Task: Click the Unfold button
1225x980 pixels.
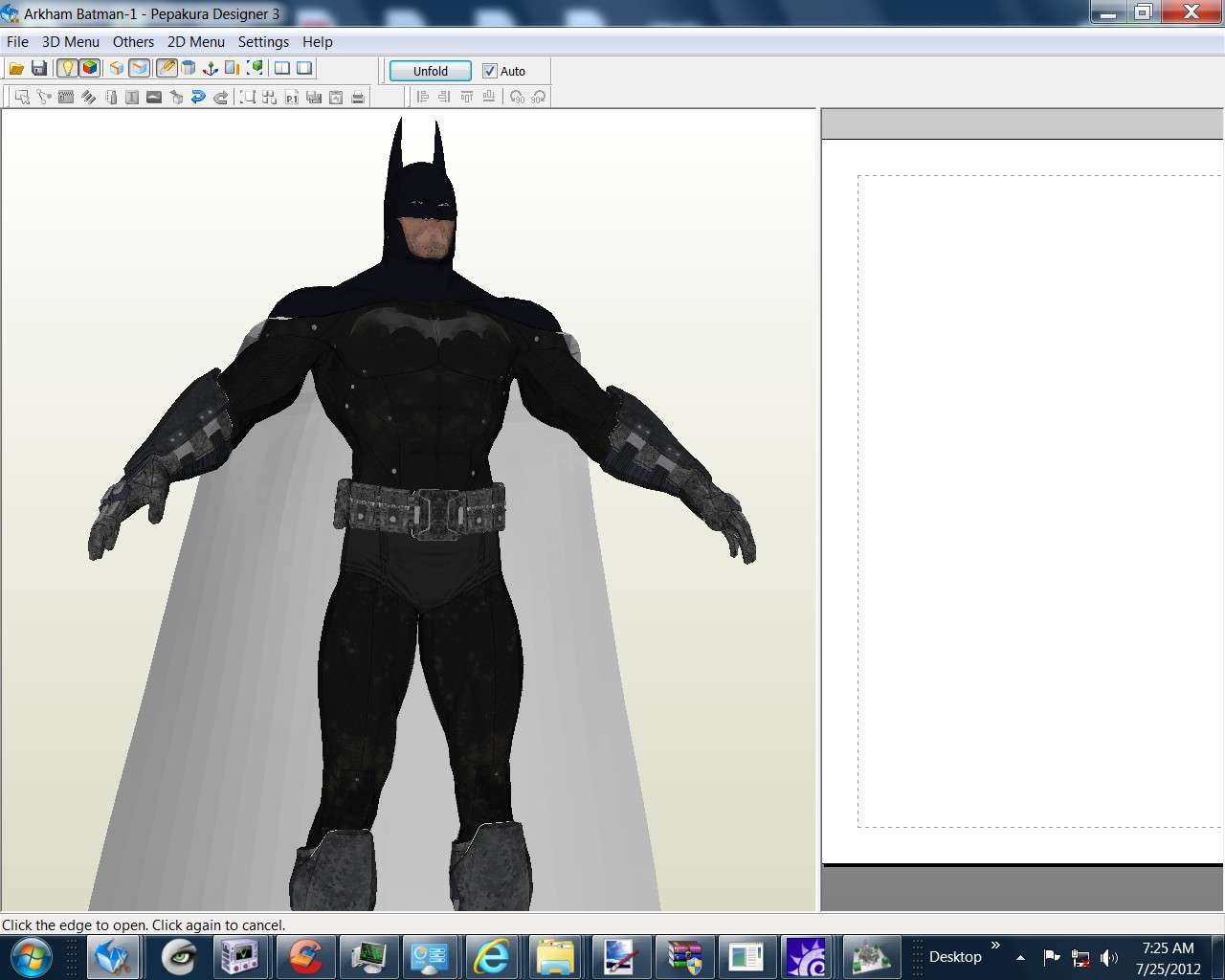Action: pyautogui.click(x=429, y=70)
